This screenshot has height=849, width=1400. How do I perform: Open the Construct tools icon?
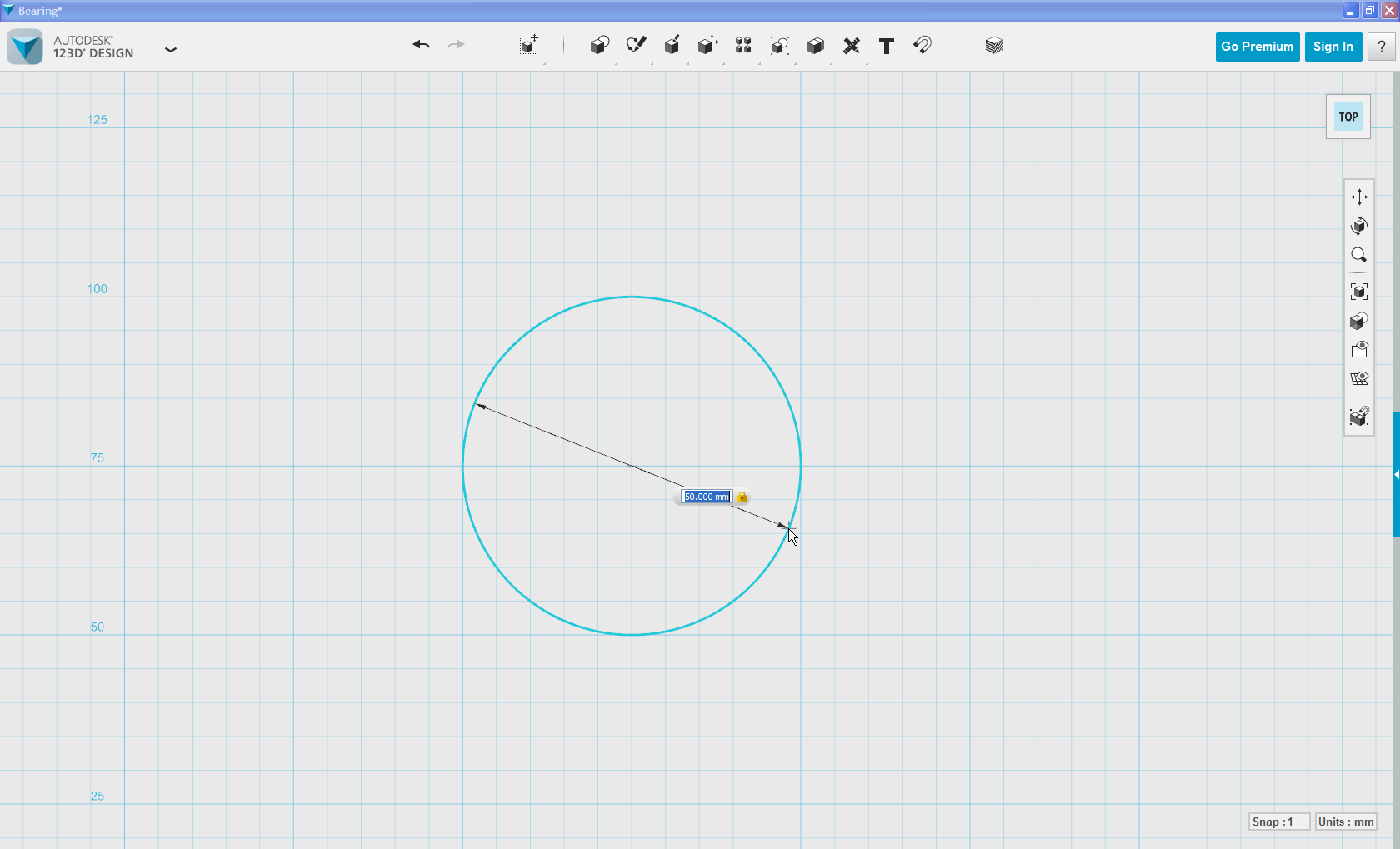pyautogui.click(x=672, y=46)
